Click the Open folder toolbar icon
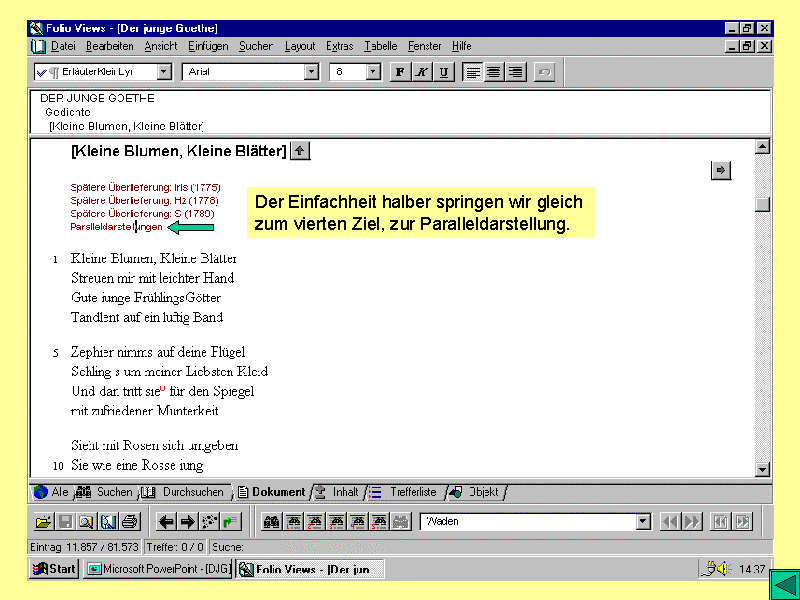This screenshot has width=800, height=600. pos(43,521)
